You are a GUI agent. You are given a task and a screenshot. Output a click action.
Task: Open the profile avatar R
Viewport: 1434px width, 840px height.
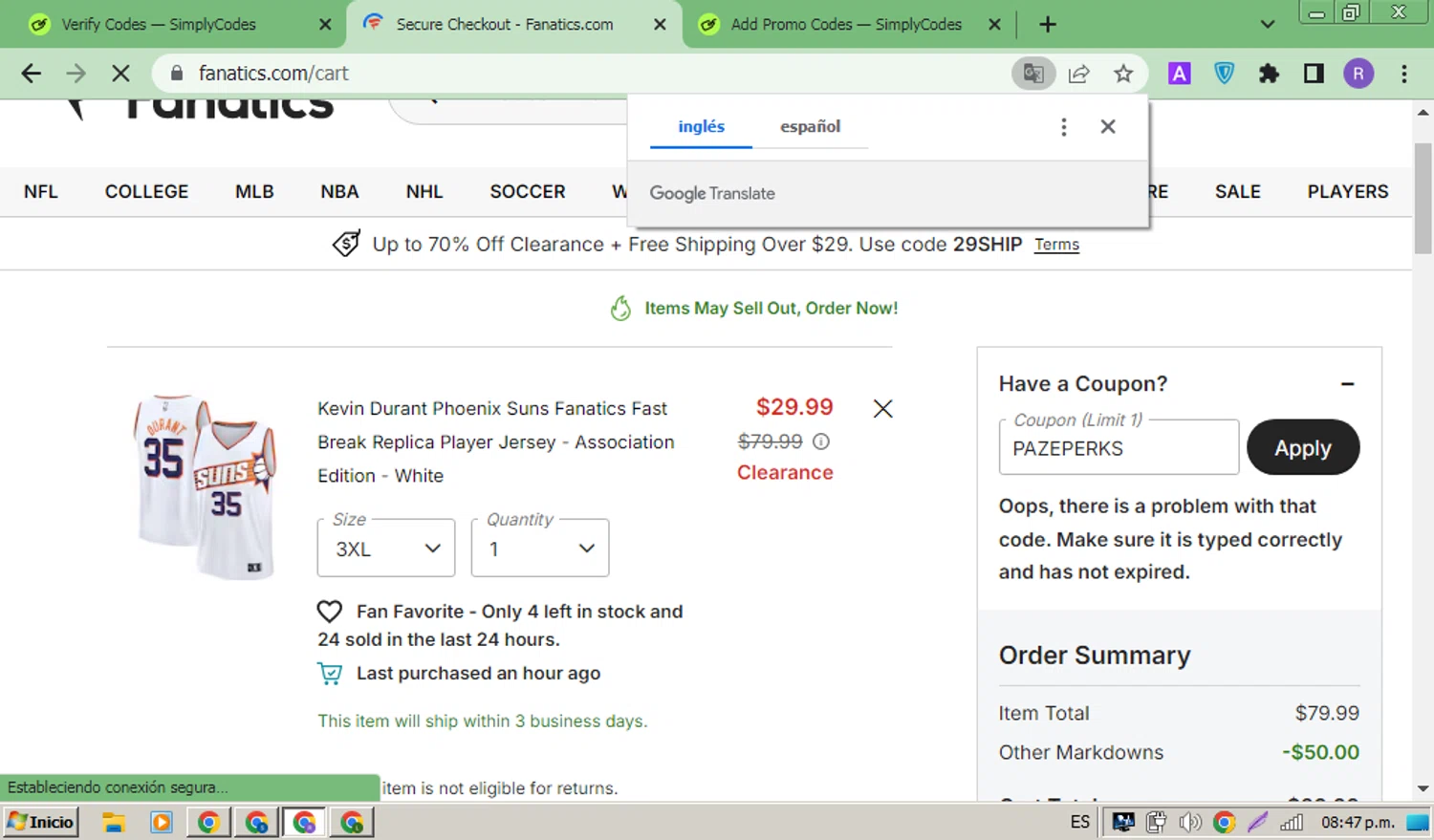point(1358,74)
